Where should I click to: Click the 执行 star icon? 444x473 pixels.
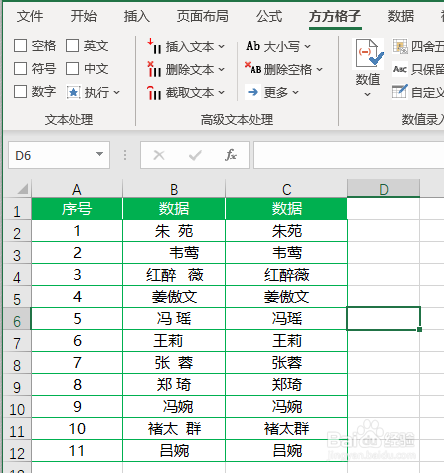(73, 92)
